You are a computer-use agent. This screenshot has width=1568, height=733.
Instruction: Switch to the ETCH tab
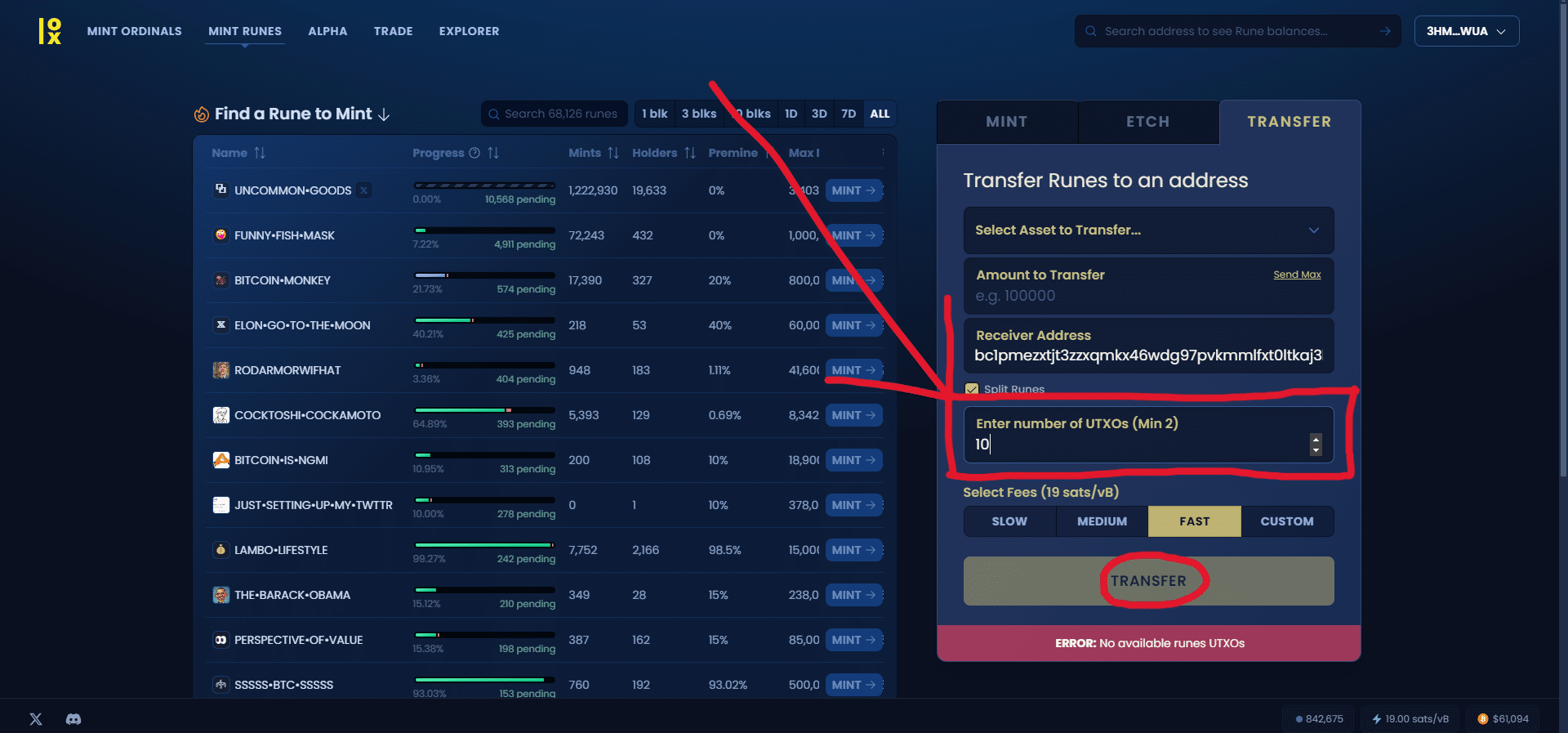point(1147,122)
